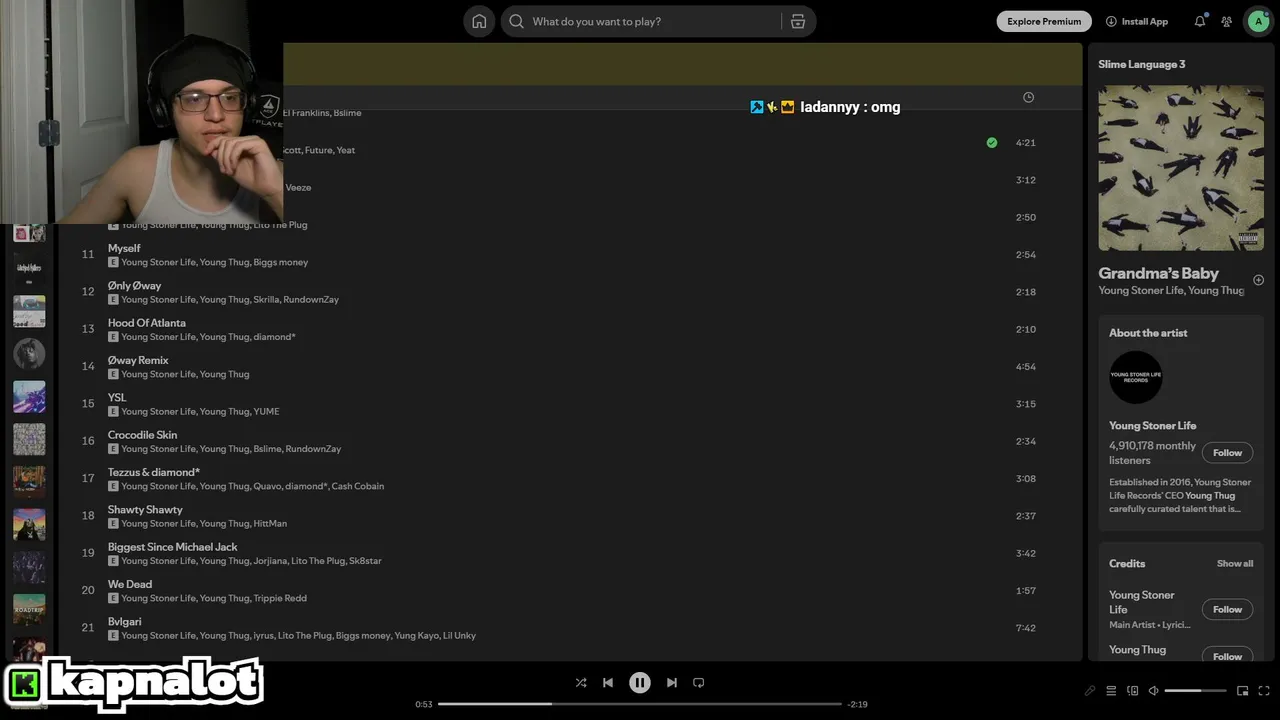The width and height of the screenshot is (1280, 720).
Task: Open artist Yung Kayo on Bvlgari row
Action: coord(415,636)
